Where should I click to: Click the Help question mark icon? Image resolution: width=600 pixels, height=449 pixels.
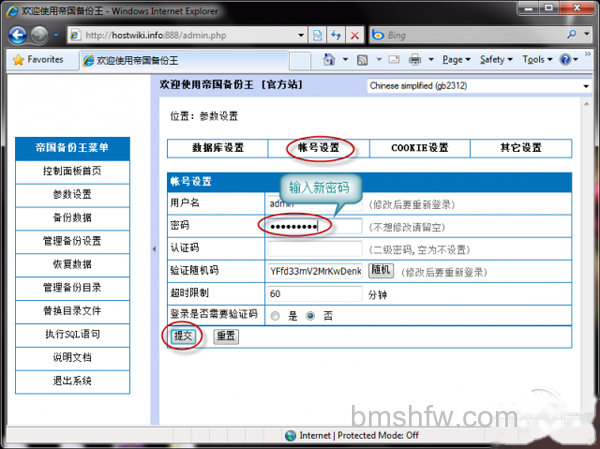565,59
